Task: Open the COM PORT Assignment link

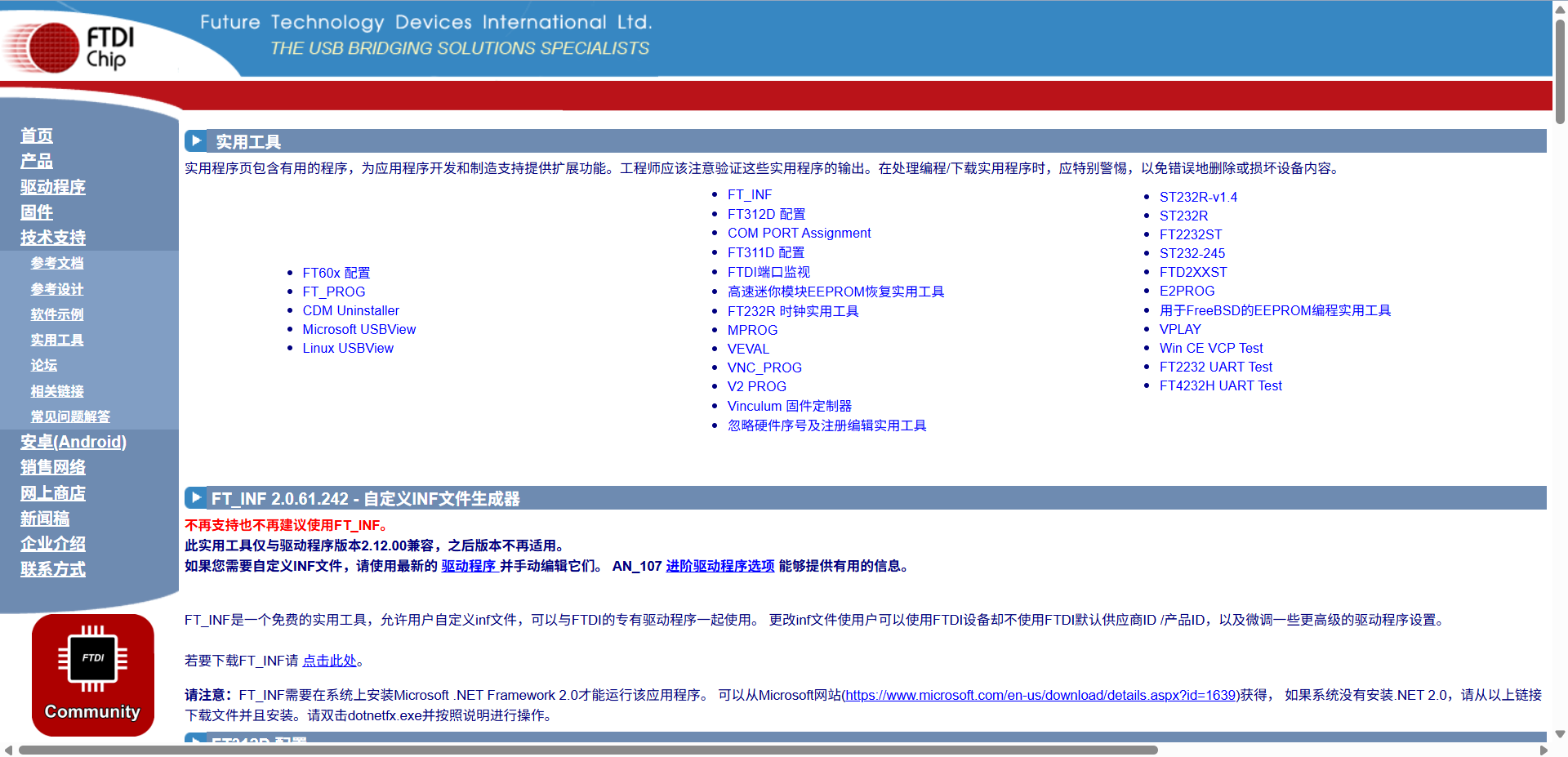Action: pyautogui.click(x=800, y=233)
